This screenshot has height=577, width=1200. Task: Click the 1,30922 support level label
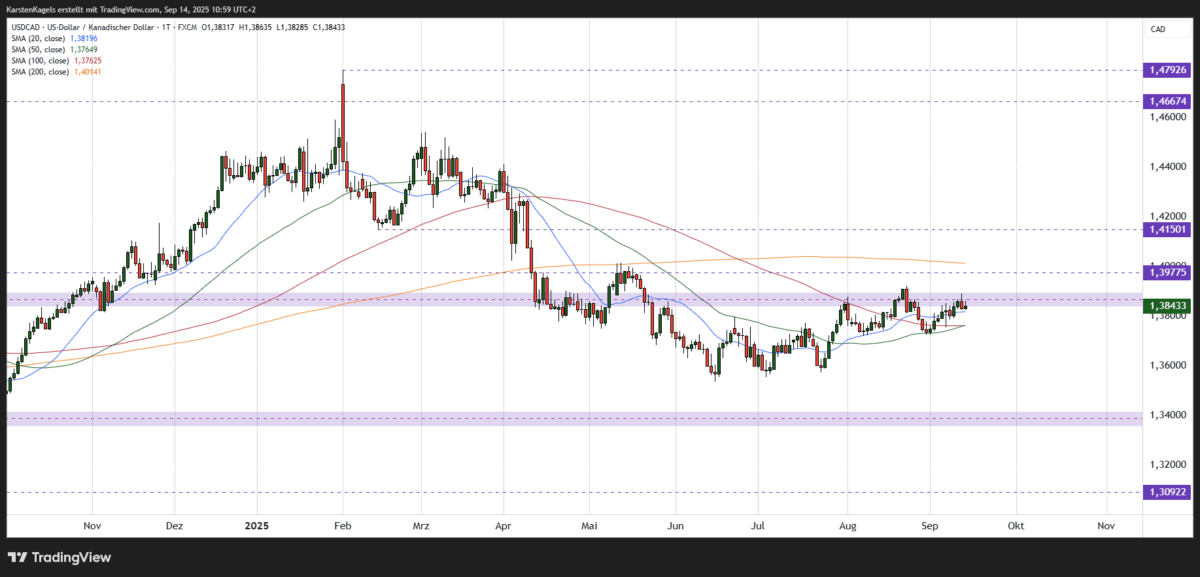coord(1165,491)
